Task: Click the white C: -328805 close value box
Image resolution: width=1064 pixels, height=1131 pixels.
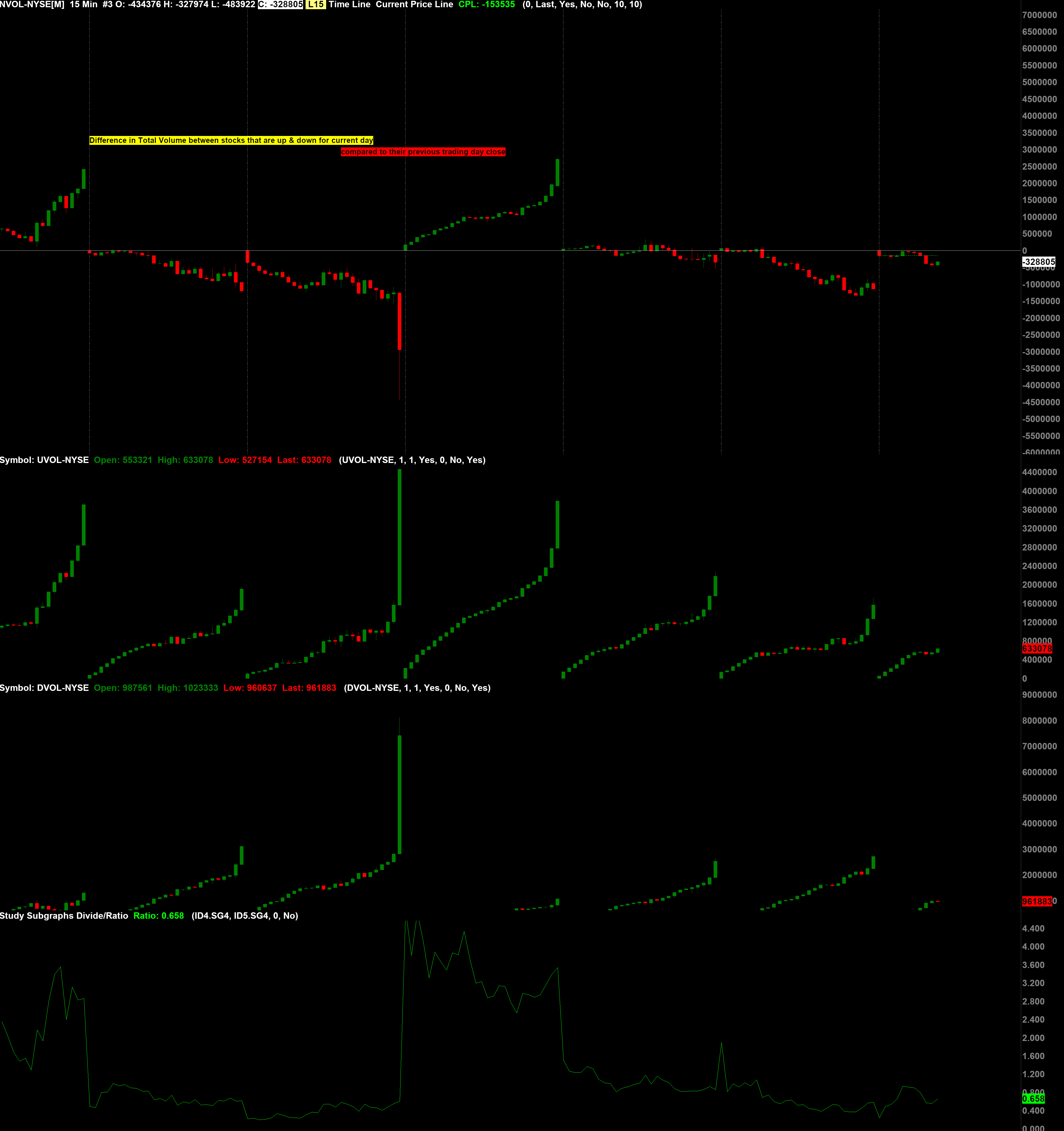Action: pyautogui.click(x=280, y=4)
